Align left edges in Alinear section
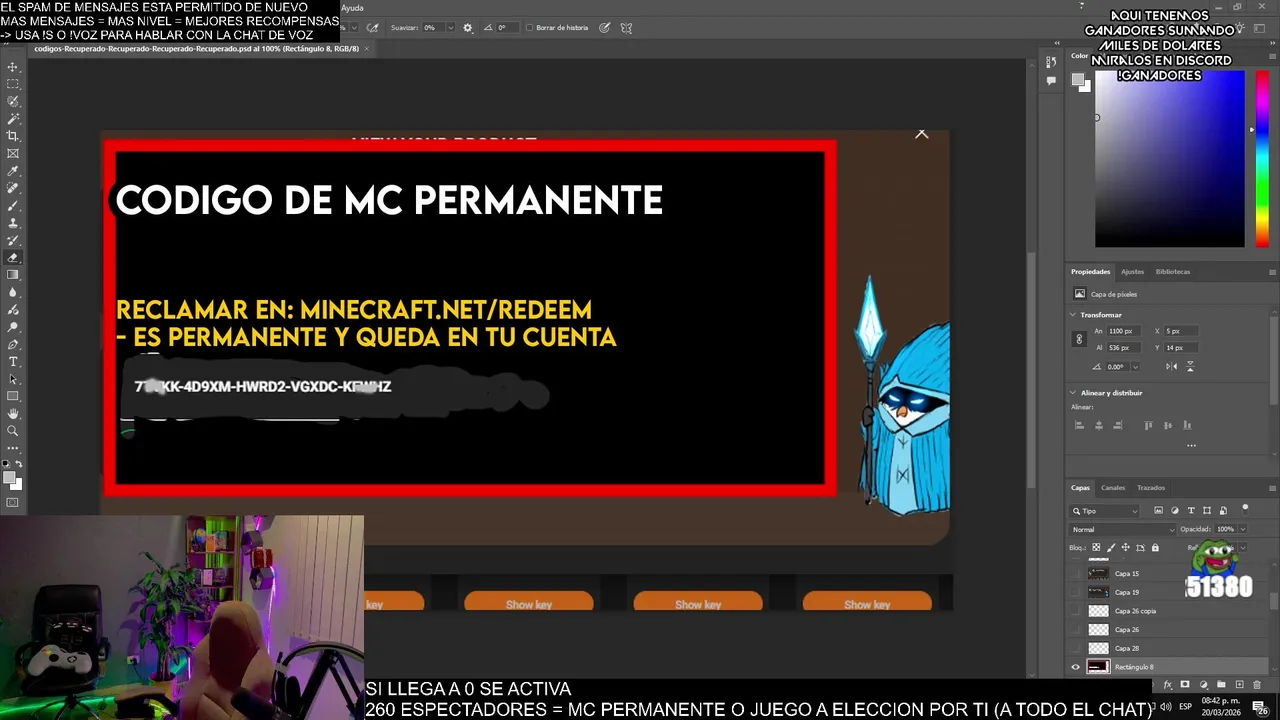Screen dimensions: 1280x720 coord(1079,425)
